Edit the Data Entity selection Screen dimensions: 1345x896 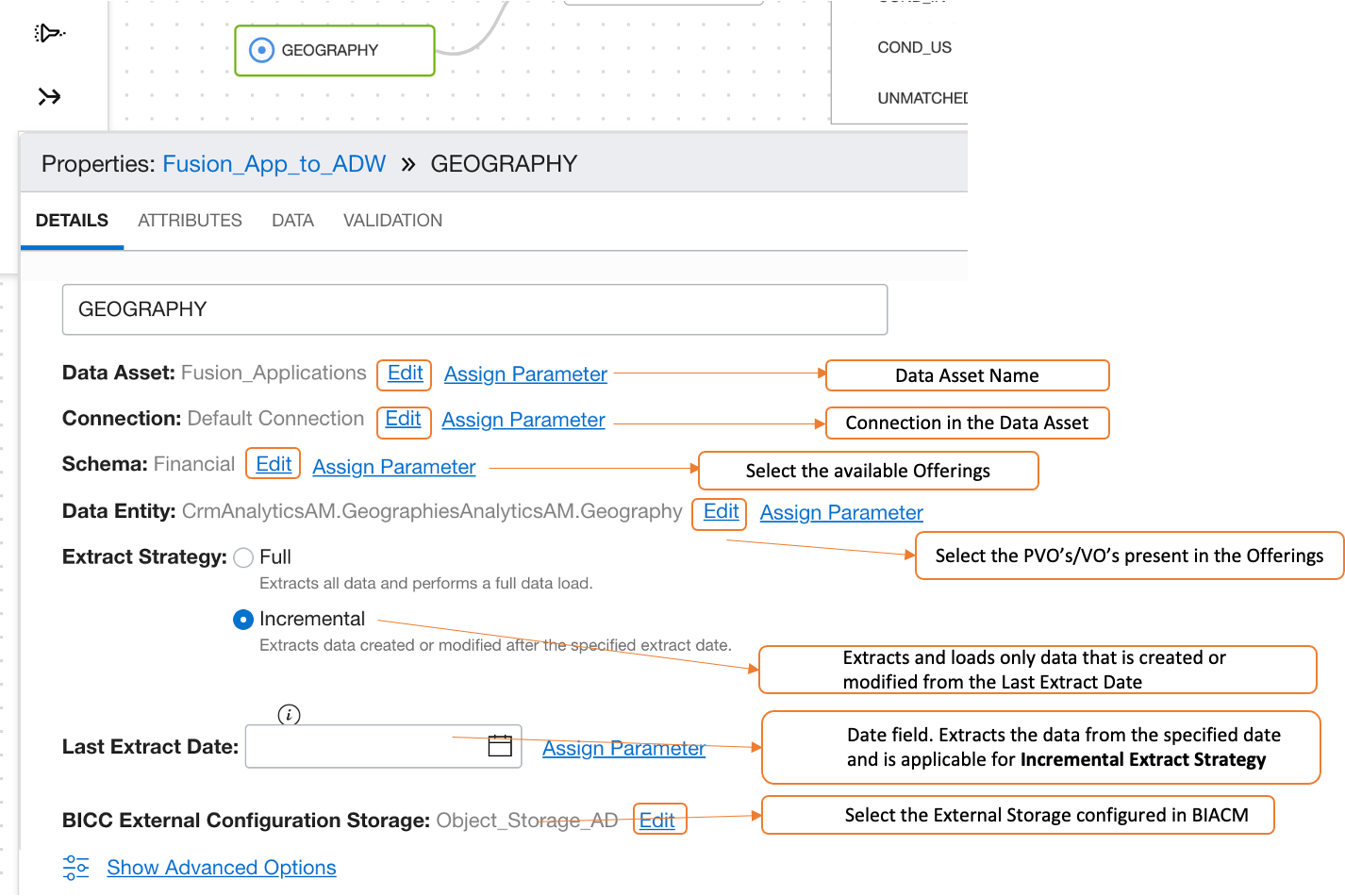click(721, 512)
